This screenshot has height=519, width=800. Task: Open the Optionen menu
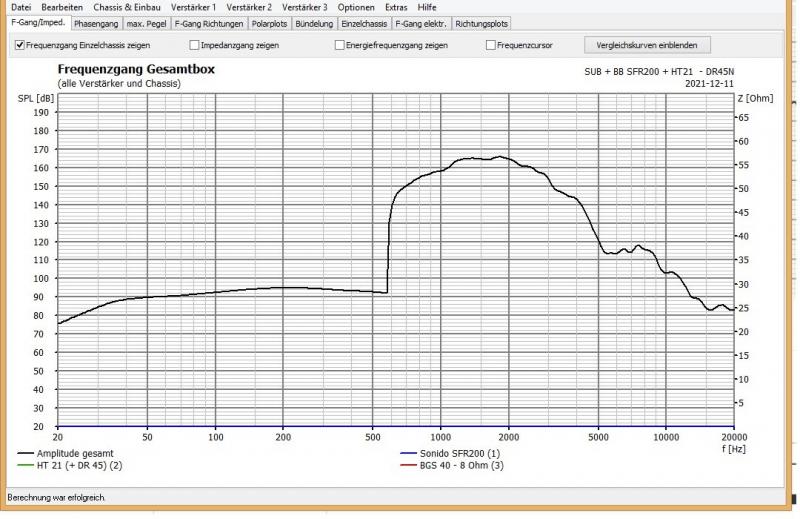[356, 7]
